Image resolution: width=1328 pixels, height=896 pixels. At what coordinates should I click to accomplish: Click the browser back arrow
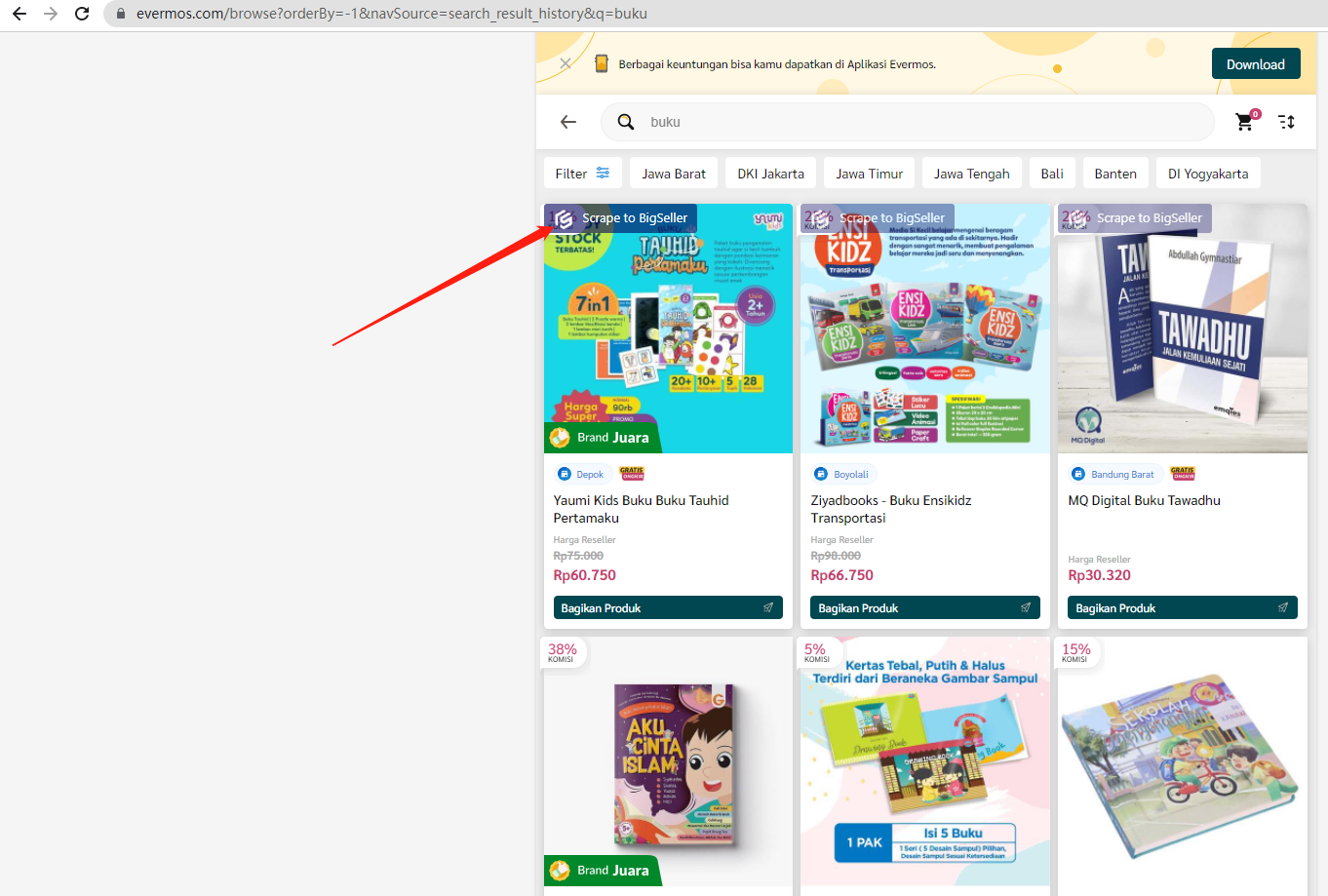click(20, 14)
